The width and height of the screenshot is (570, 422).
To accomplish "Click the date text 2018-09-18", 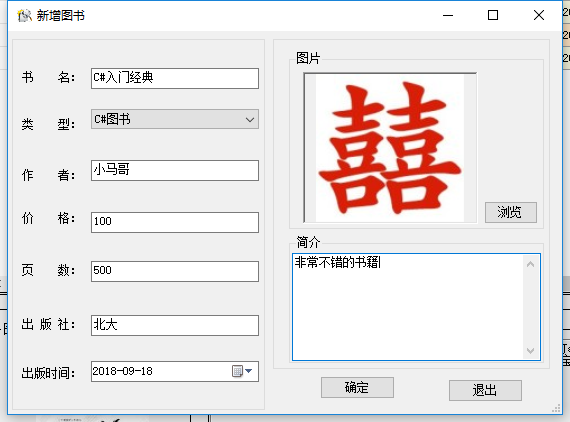I will [123, 371].
